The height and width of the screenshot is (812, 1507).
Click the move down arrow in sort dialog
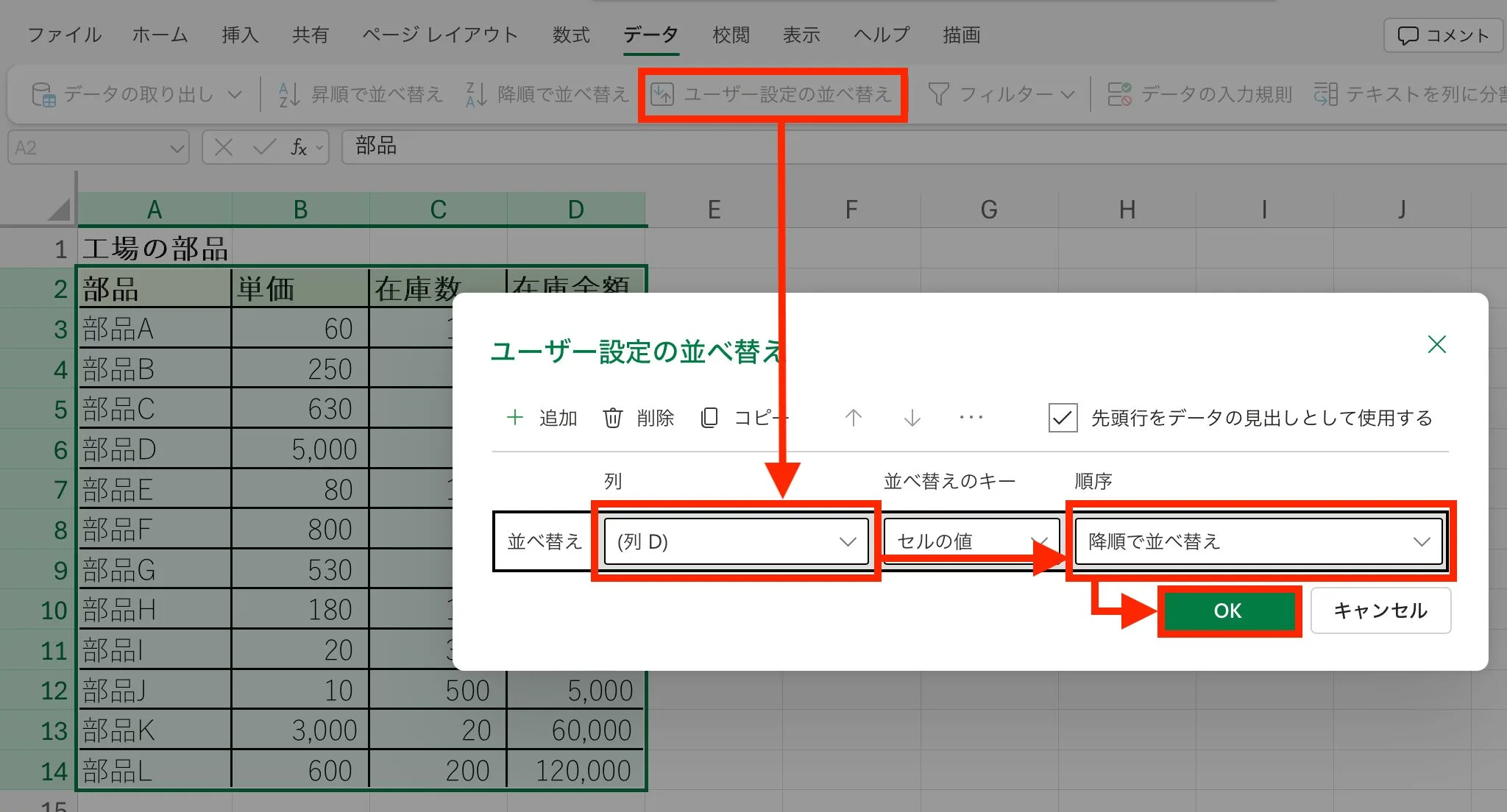(x=912, y=418)
